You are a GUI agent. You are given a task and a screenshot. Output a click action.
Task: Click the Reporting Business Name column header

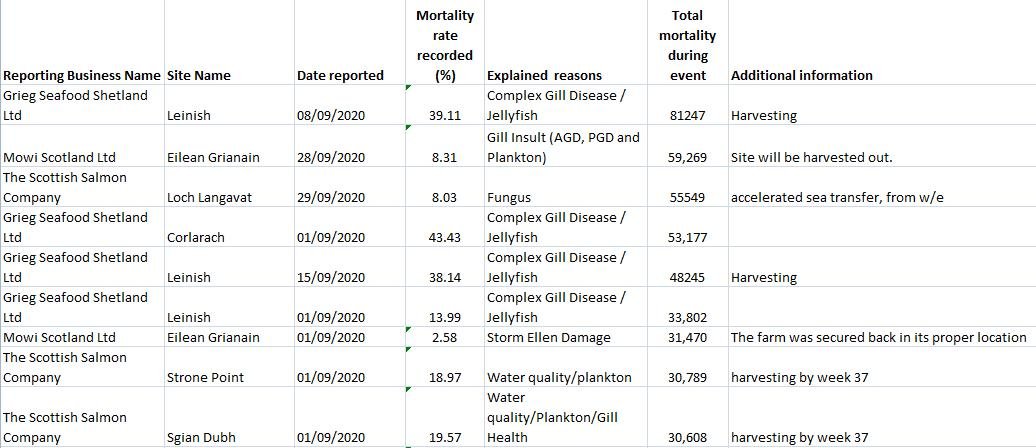[81, 75]
